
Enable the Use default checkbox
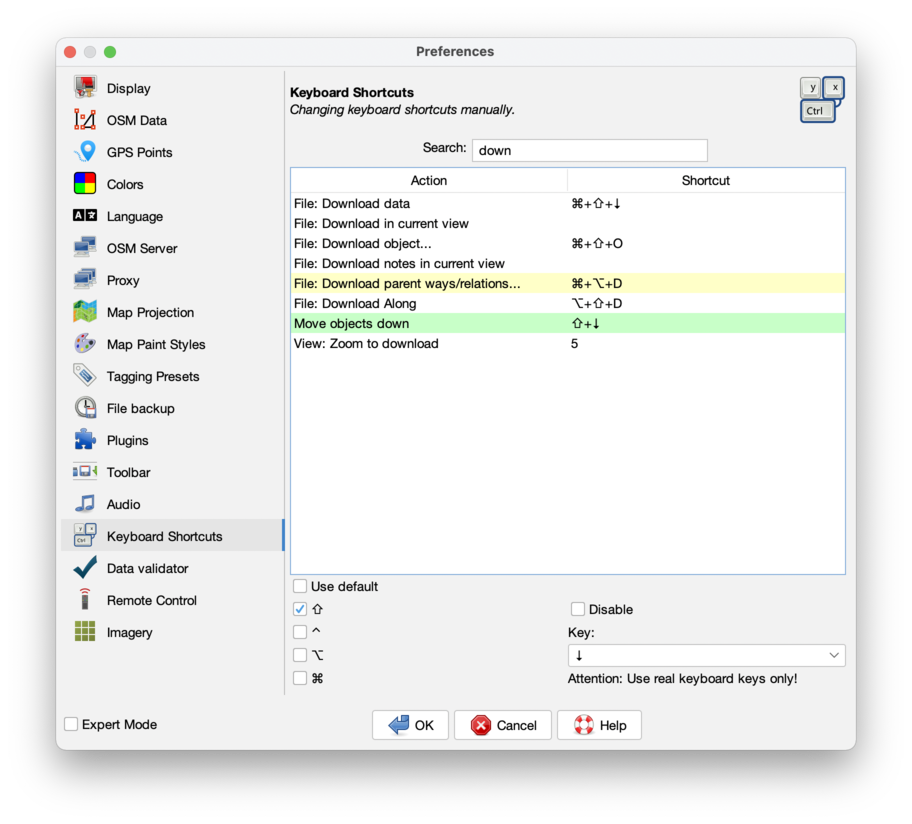pyautogui.click(x=300, y=586)
